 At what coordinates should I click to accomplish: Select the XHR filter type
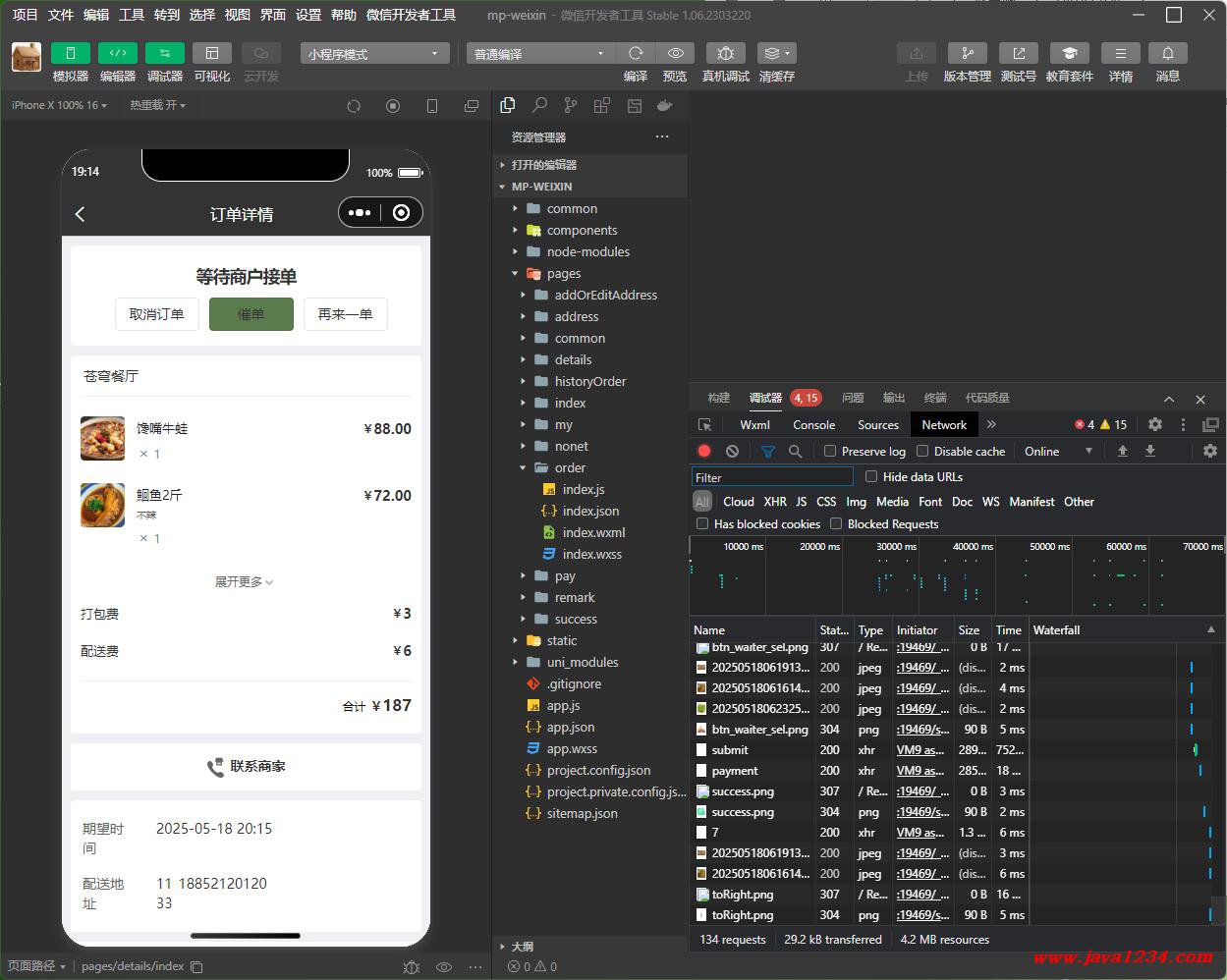click(x=775, y=502)
